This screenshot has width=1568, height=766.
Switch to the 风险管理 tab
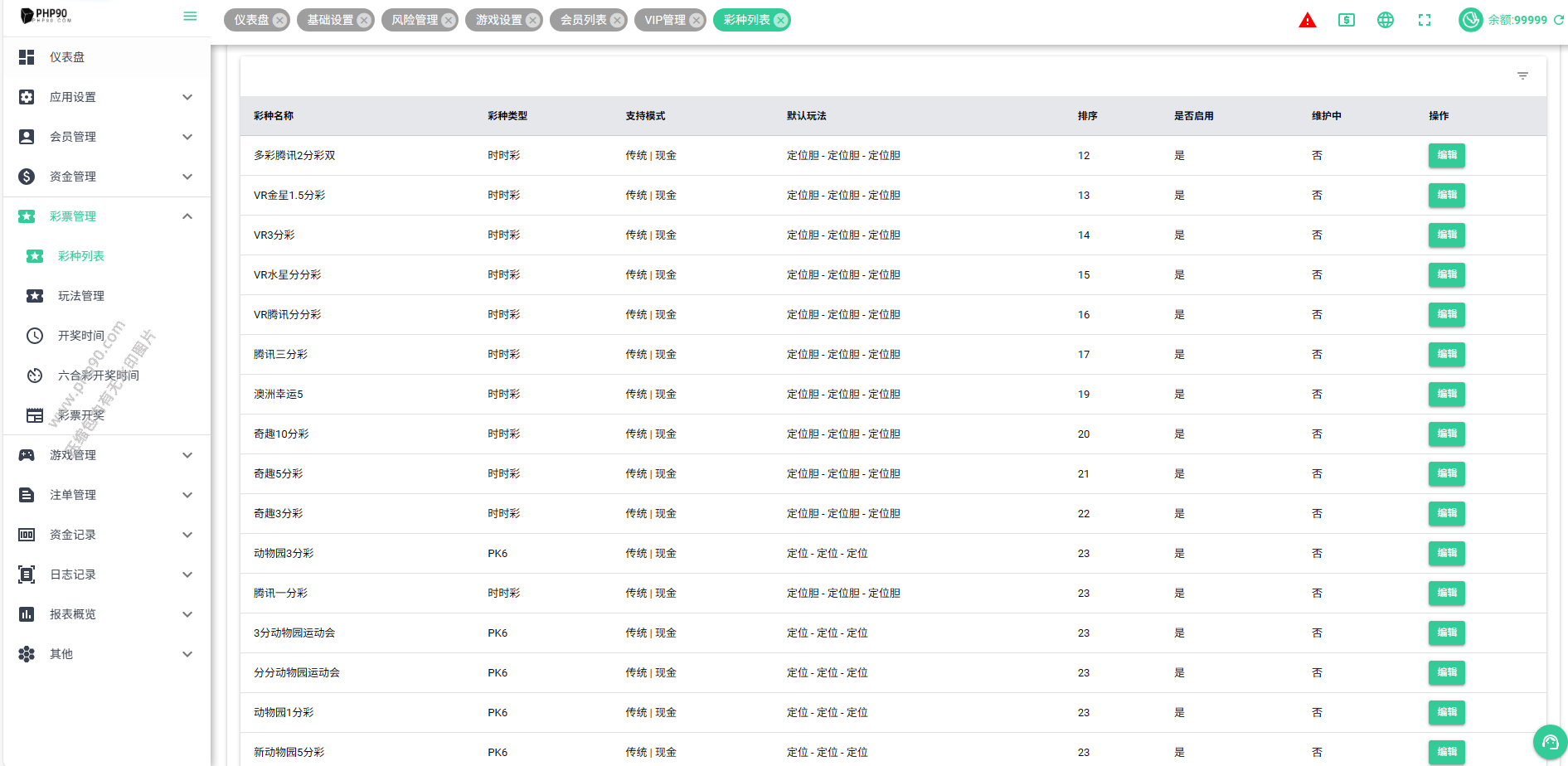coord(414,20)
